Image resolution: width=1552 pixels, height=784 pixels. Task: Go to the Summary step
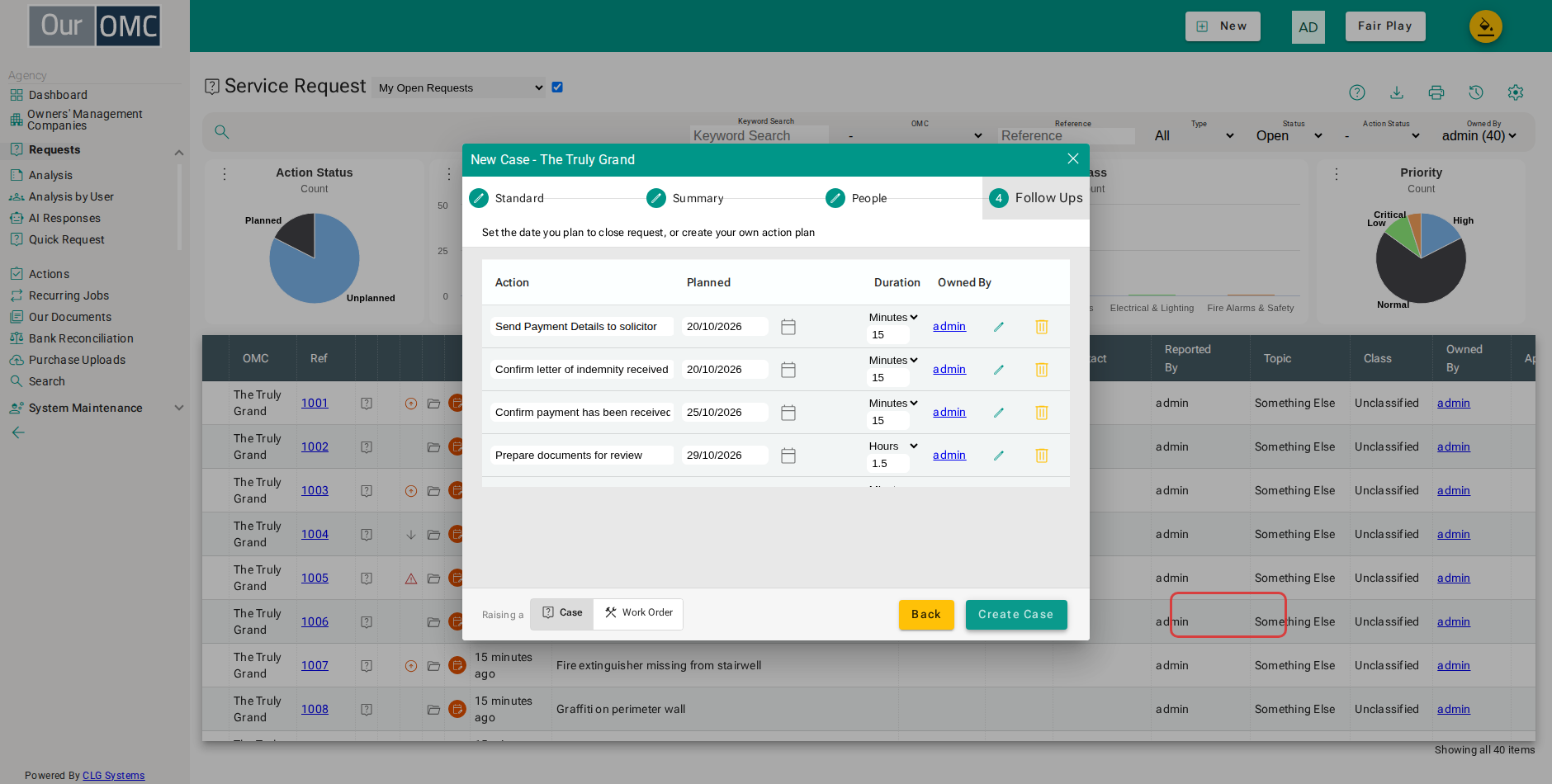685,198
